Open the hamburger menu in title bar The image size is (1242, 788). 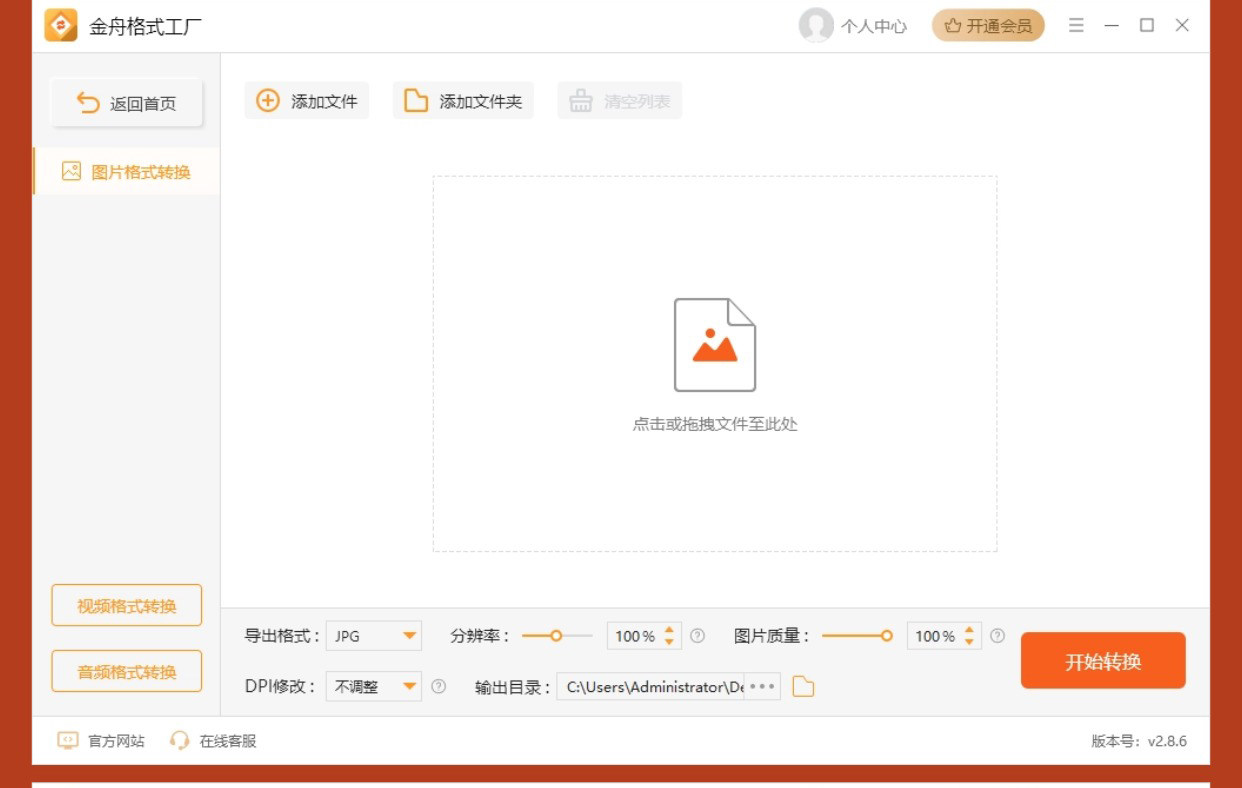(1076, 25)
